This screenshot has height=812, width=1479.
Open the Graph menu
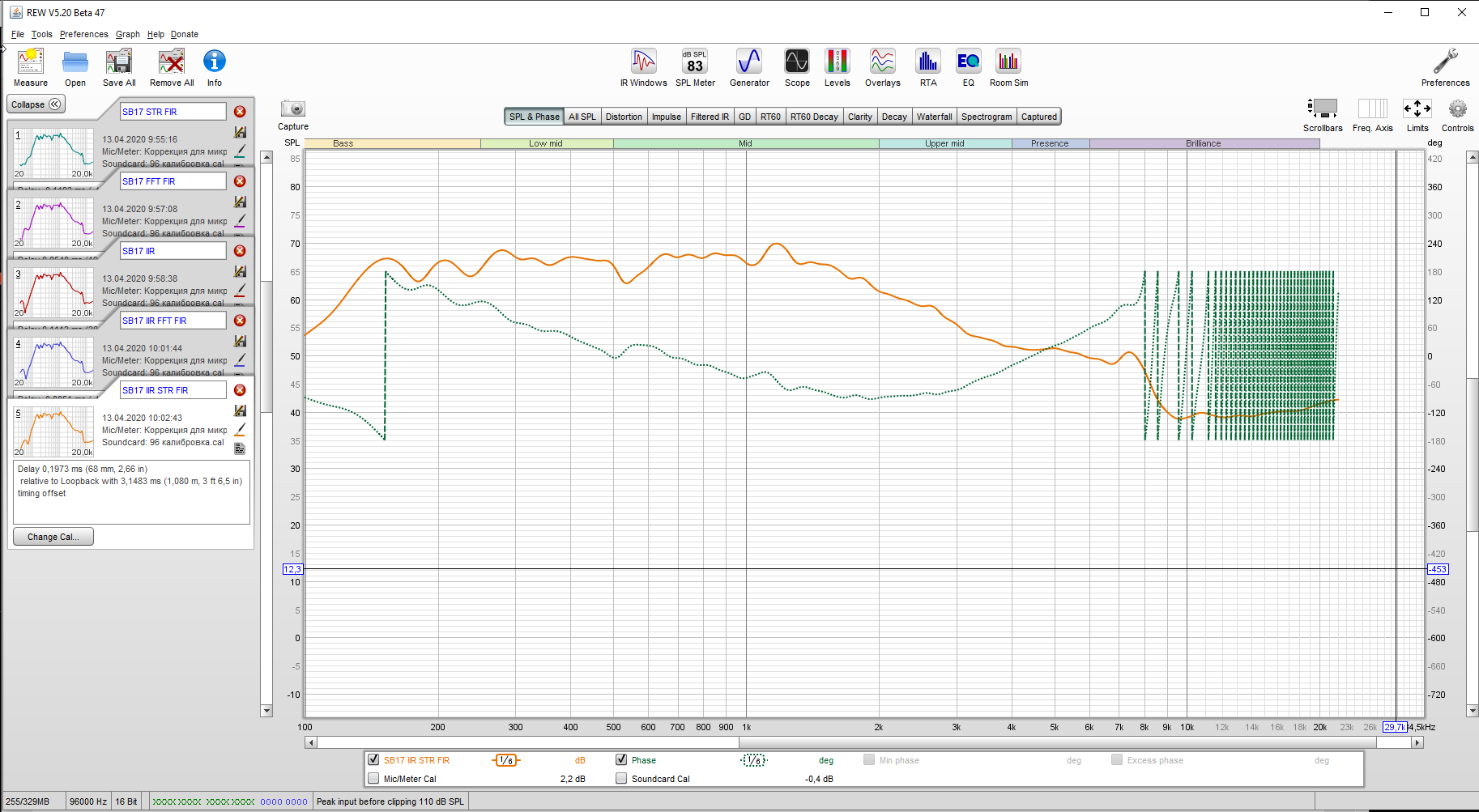[x=128, y=34]
